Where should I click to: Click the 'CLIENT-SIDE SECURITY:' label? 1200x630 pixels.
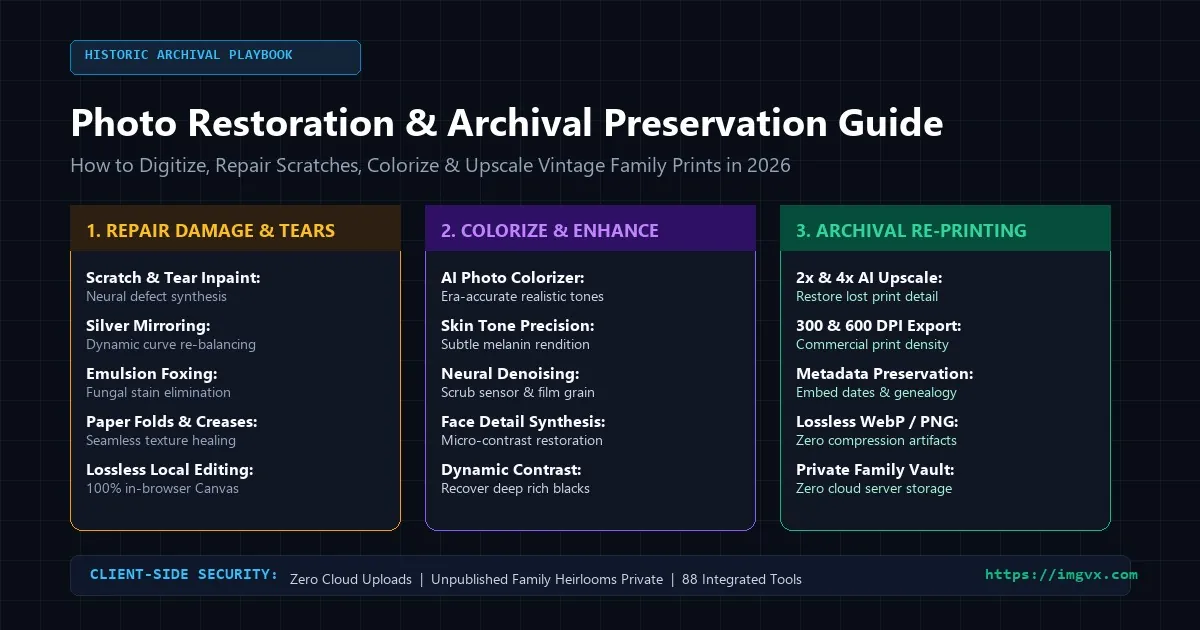click(184, 575)
